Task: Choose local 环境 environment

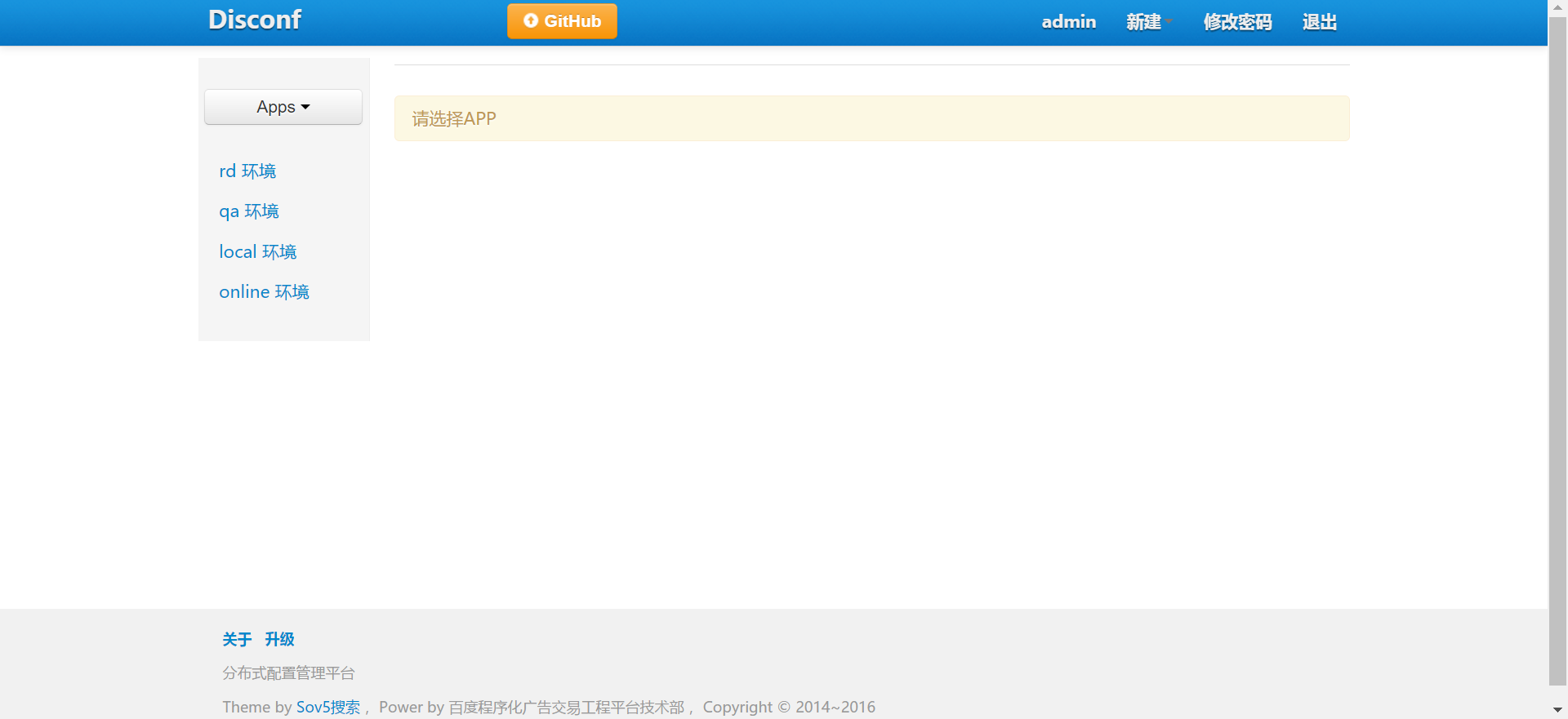Action: (x=258, y=251)
